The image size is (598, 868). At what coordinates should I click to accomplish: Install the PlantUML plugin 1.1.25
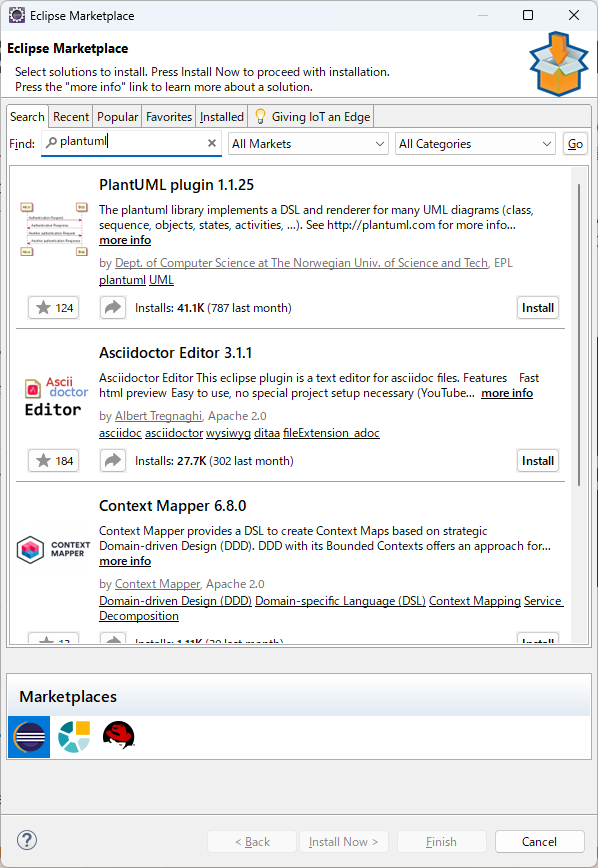(x=538, y=308)
